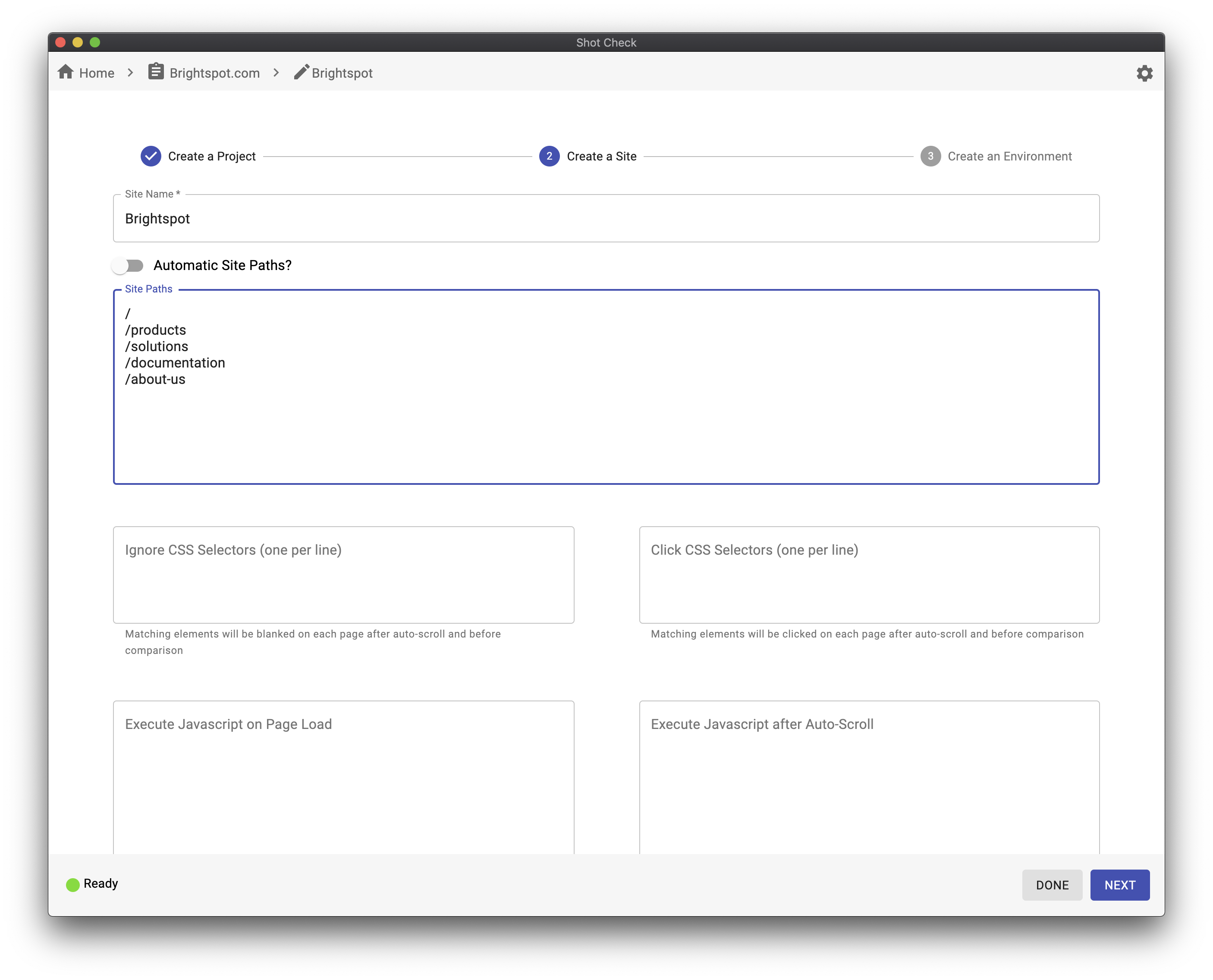Click the Create a Project checkmark icon
The width and height of the screenshot is (1213, 980).
click(x=151, y=157)
